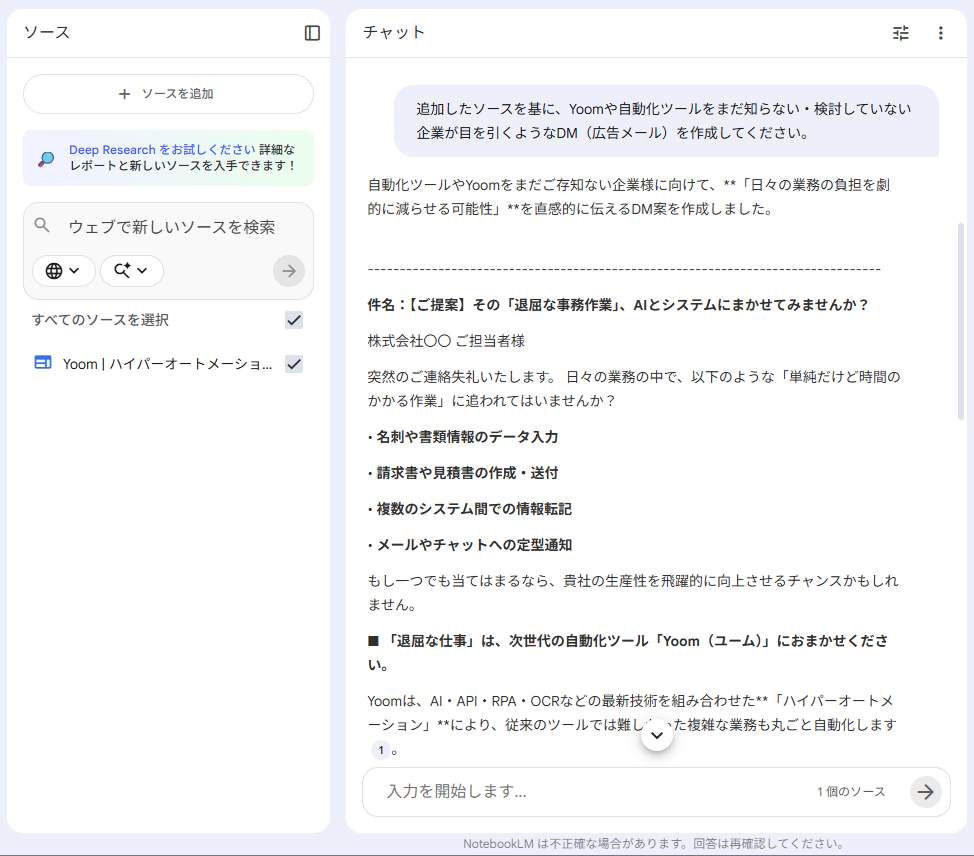Open the chat three-dot more menu

pos(940,33)
